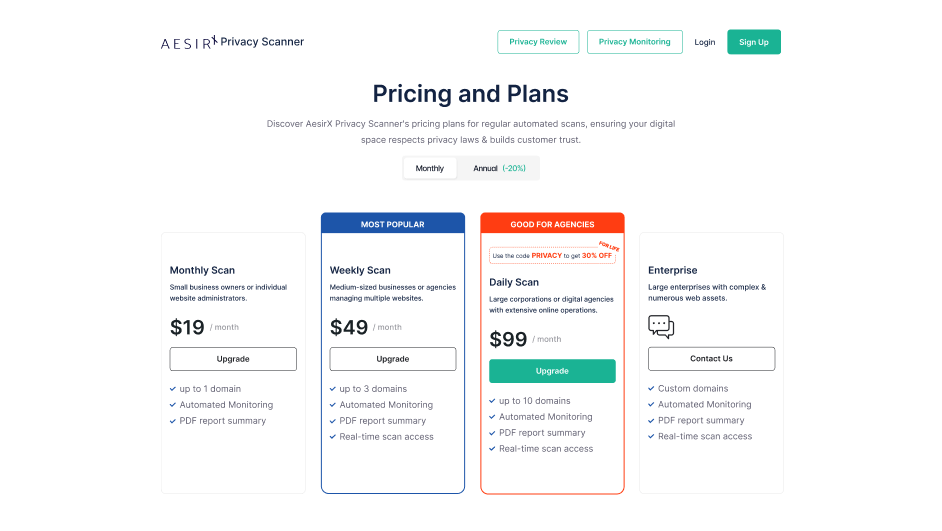
Task: Switch billing to Monthly
Action: [x=430, y=168]
